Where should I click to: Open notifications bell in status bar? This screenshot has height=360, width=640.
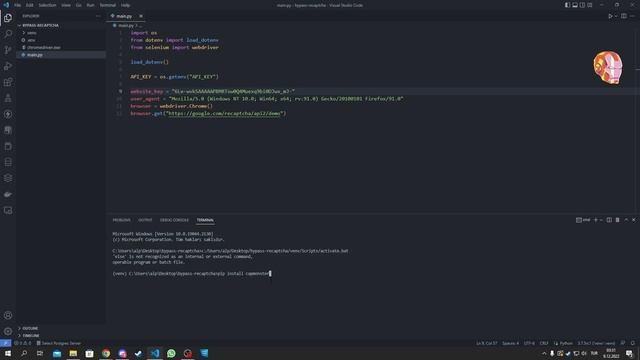[633, 343]
